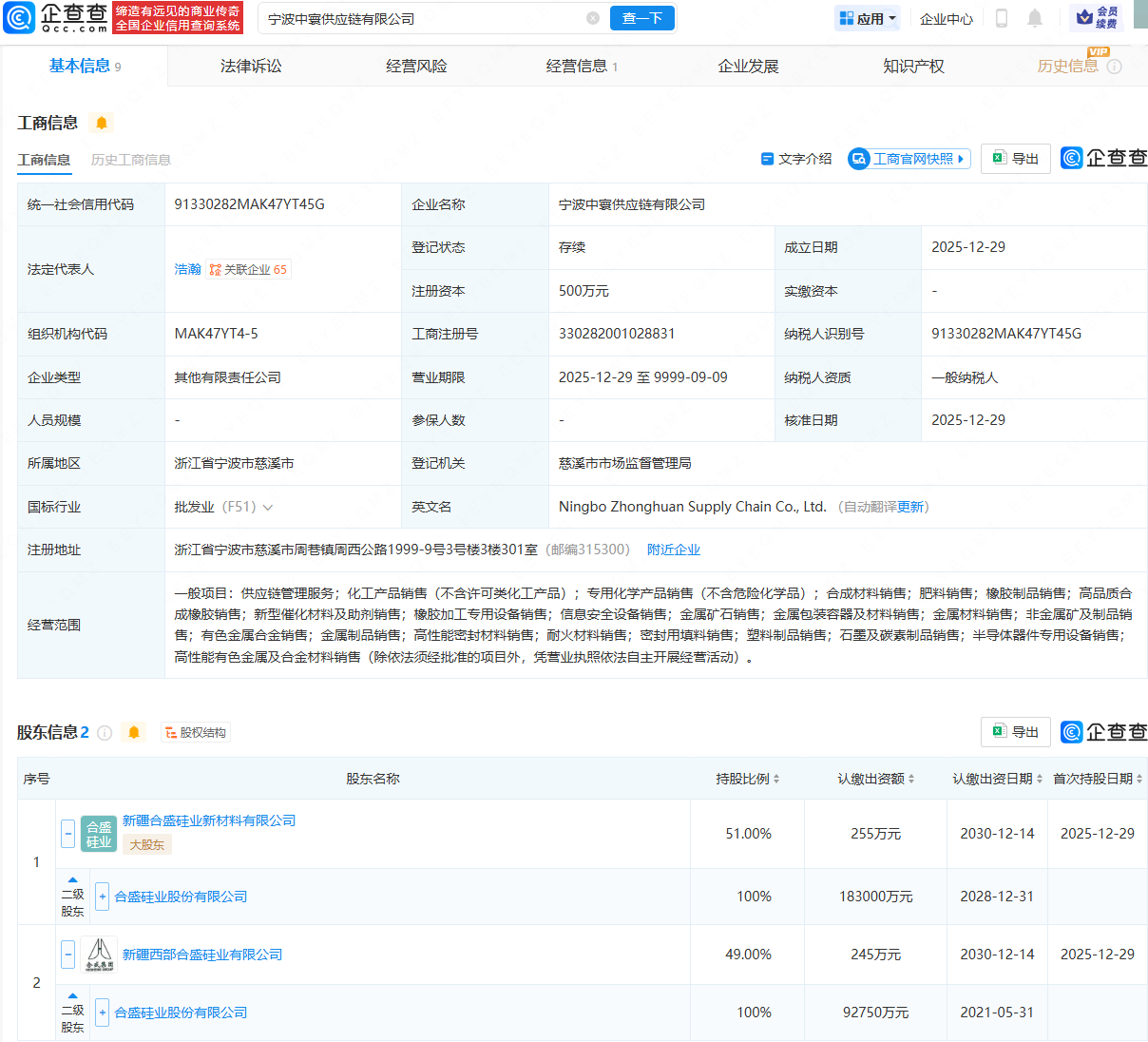Collapse the 新疆合盛硅业新材料 shareholder row
The image size is (1148, 1042).
point(68,834)
